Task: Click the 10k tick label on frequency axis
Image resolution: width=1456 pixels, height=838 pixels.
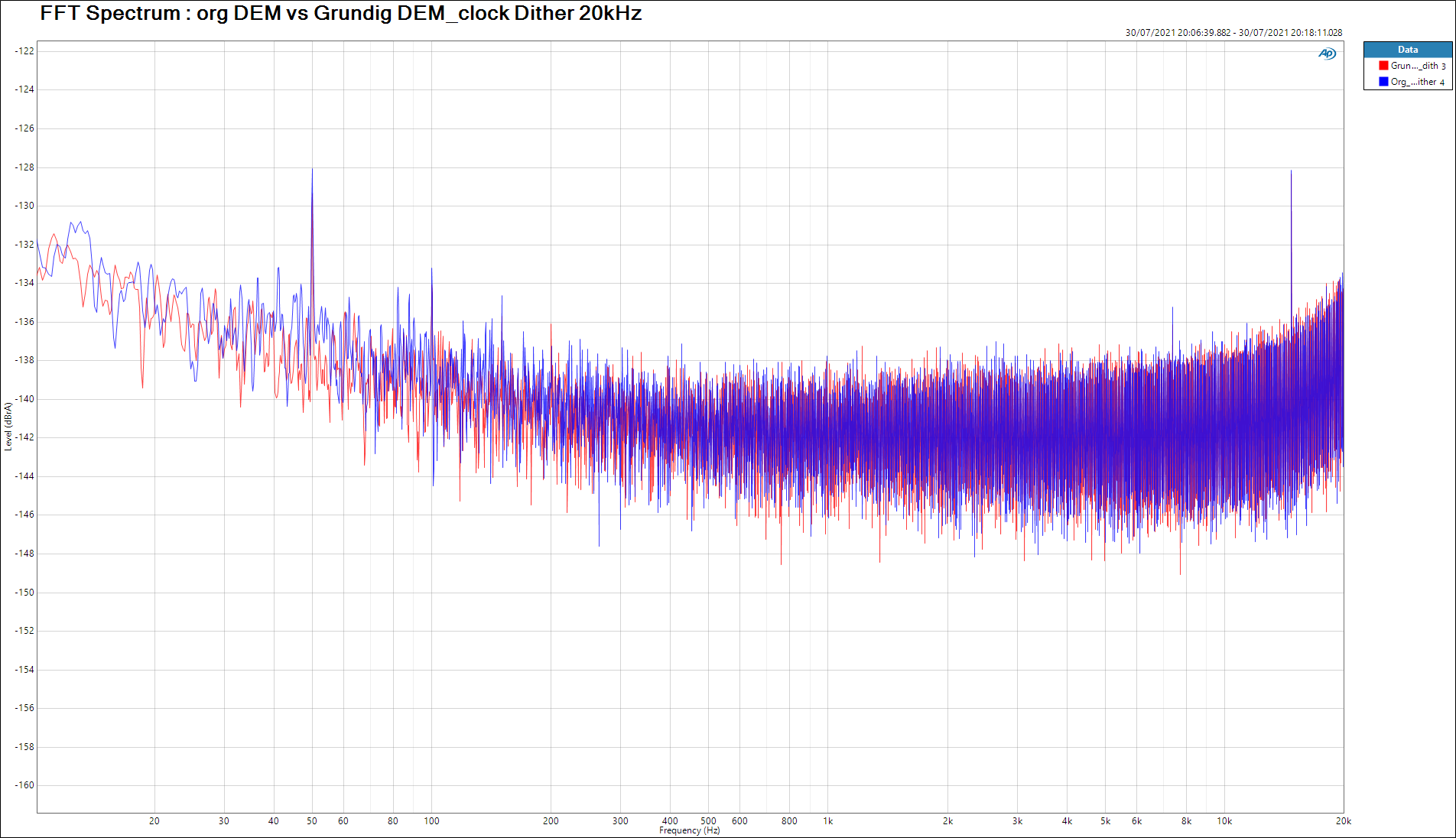Action: pos(1224,821)
